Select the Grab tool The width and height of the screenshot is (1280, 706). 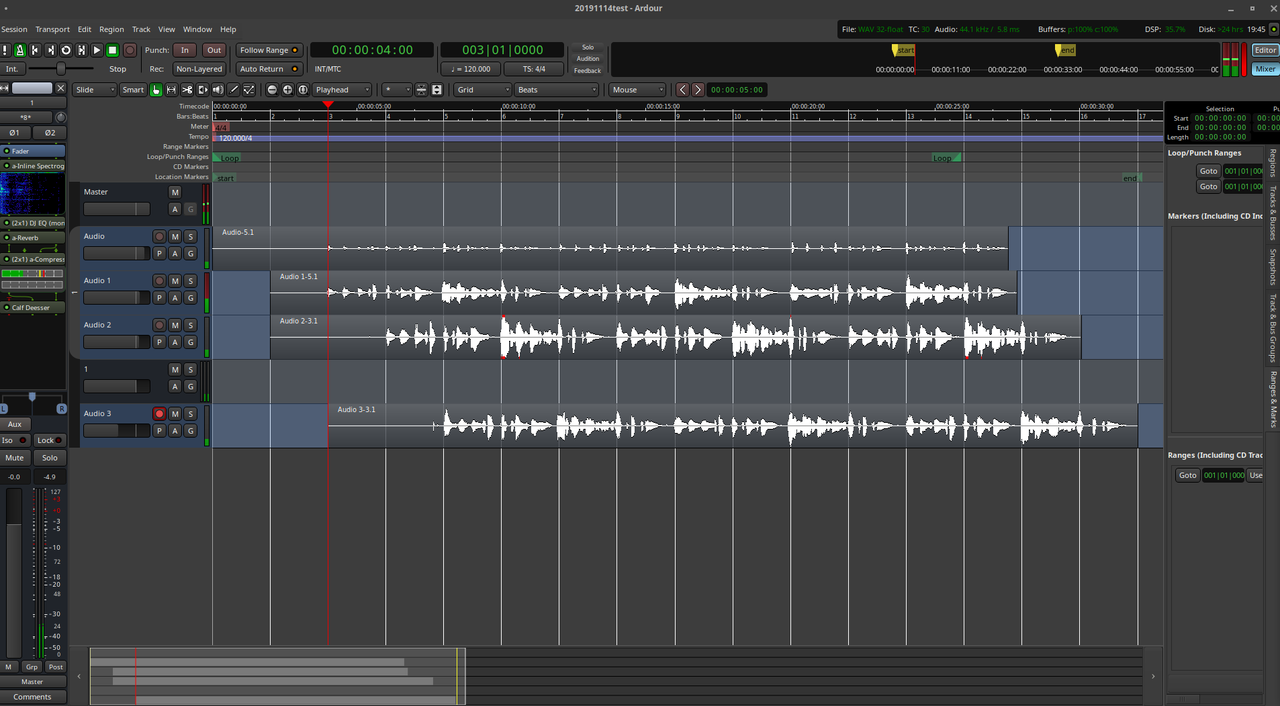click(157, 89)
